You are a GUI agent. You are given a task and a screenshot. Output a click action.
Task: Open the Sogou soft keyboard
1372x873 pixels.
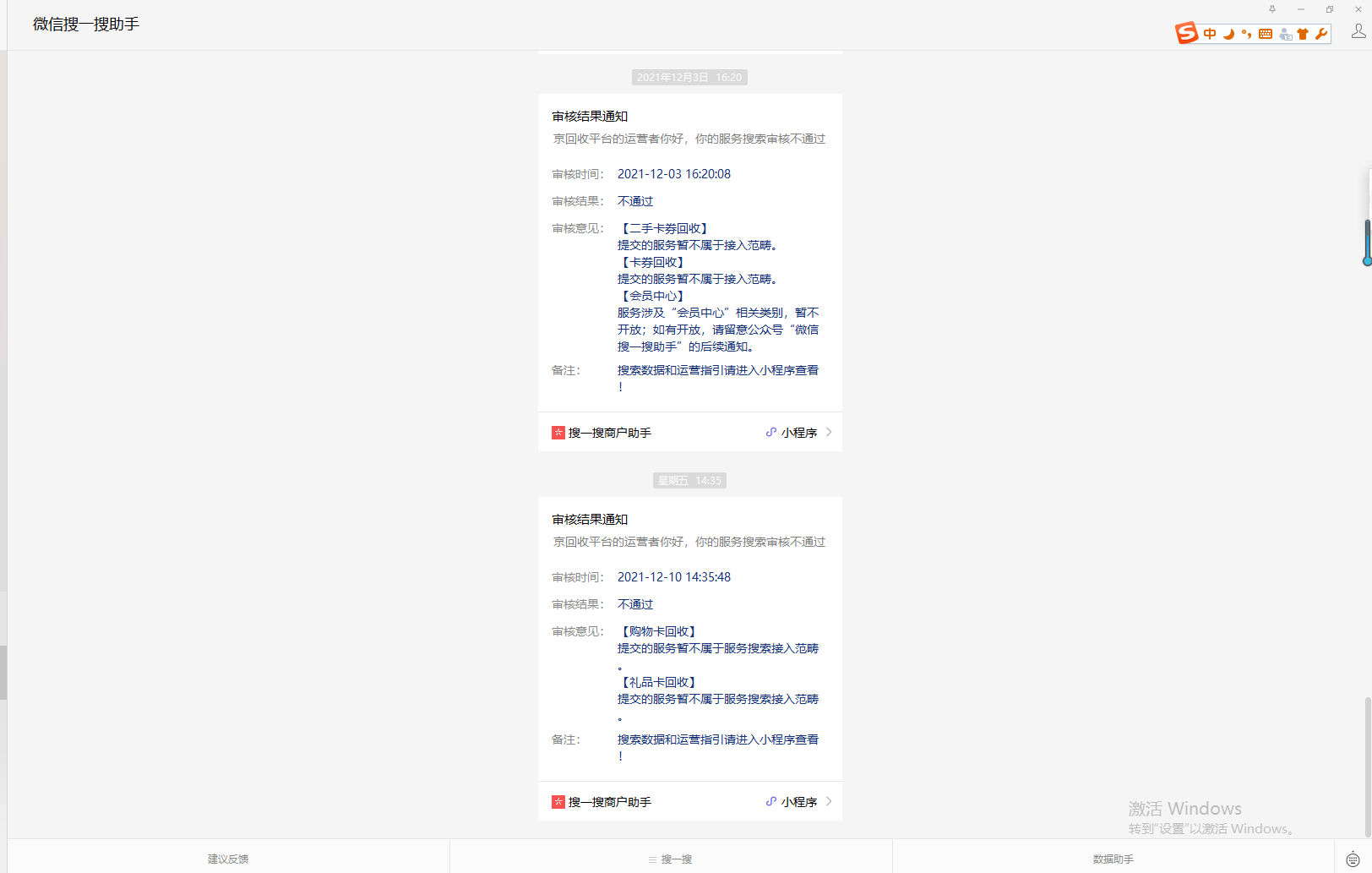tap(1266, 34)
